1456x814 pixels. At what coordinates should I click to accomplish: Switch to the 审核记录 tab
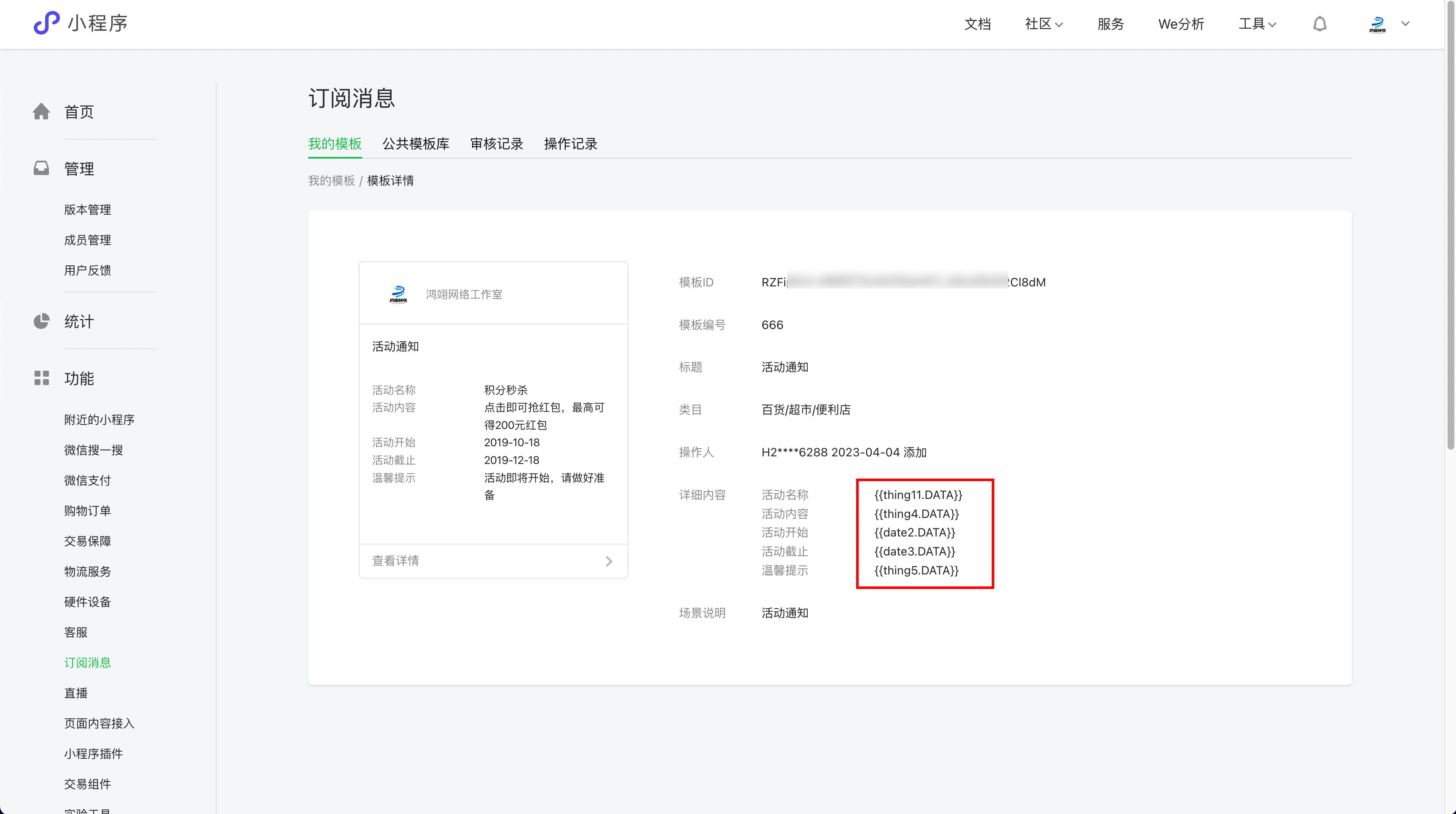tap(496, 144)
